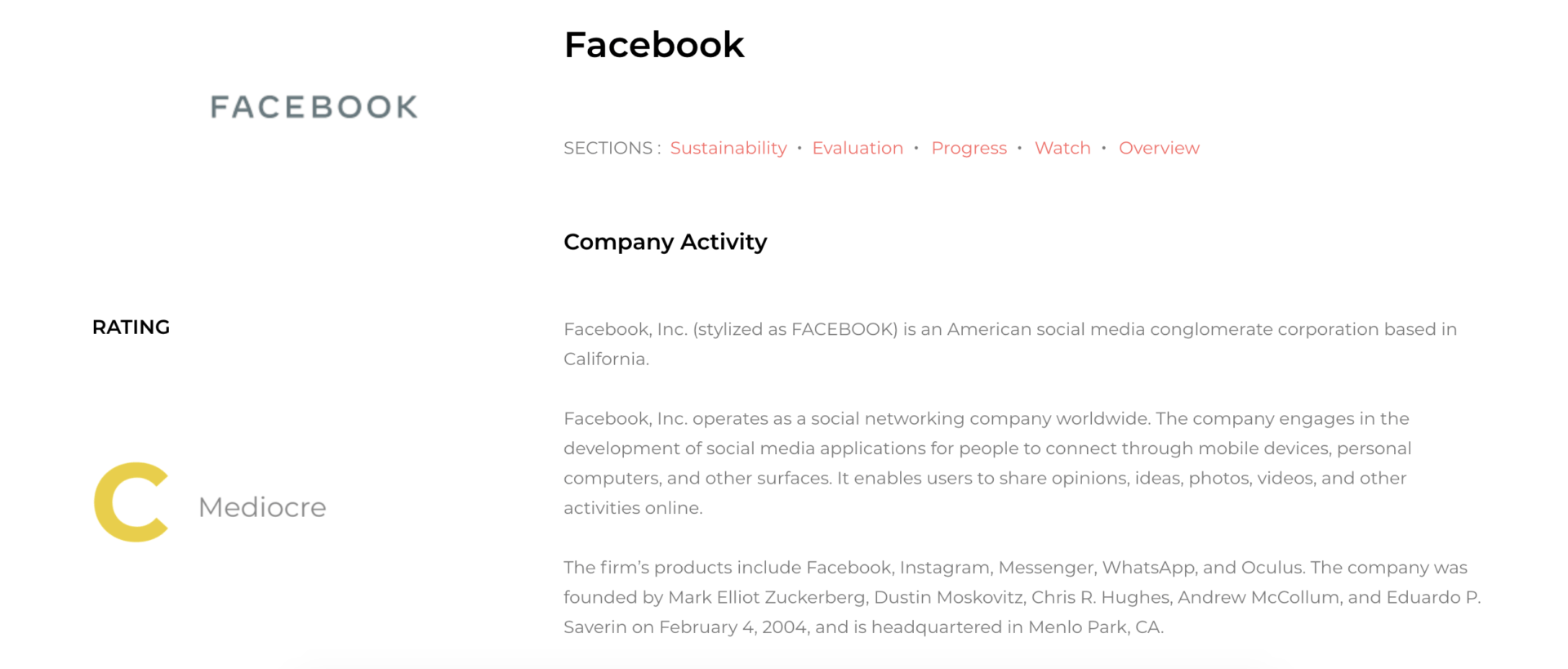Click the dot separator between Watch and Overview
1568x669 pixels.
(x=1104, y=148)
